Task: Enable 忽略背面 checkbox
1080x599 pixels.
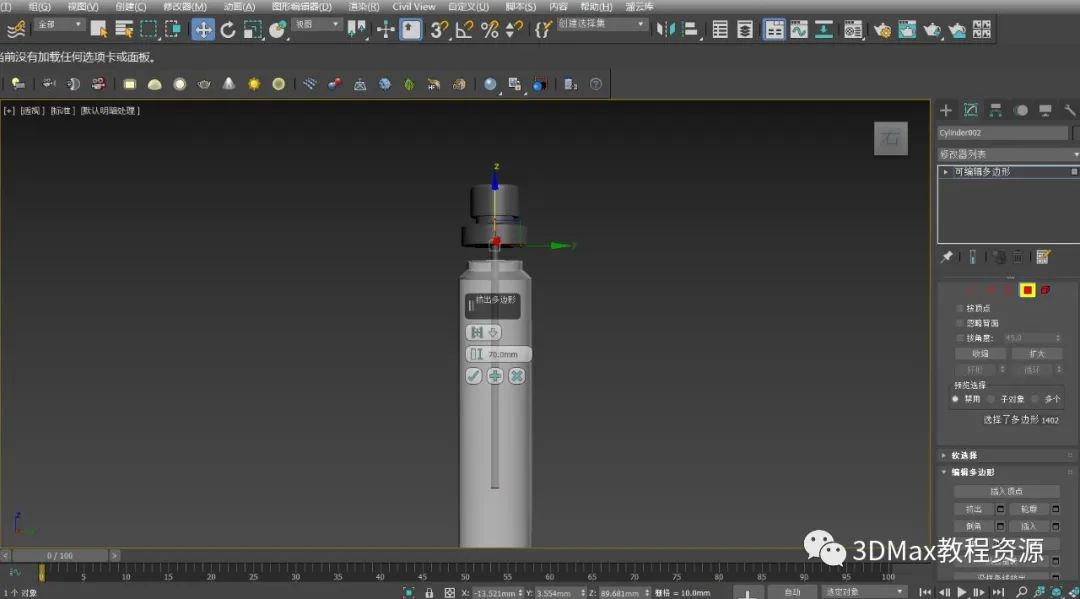Action: (x=961, y=323)
